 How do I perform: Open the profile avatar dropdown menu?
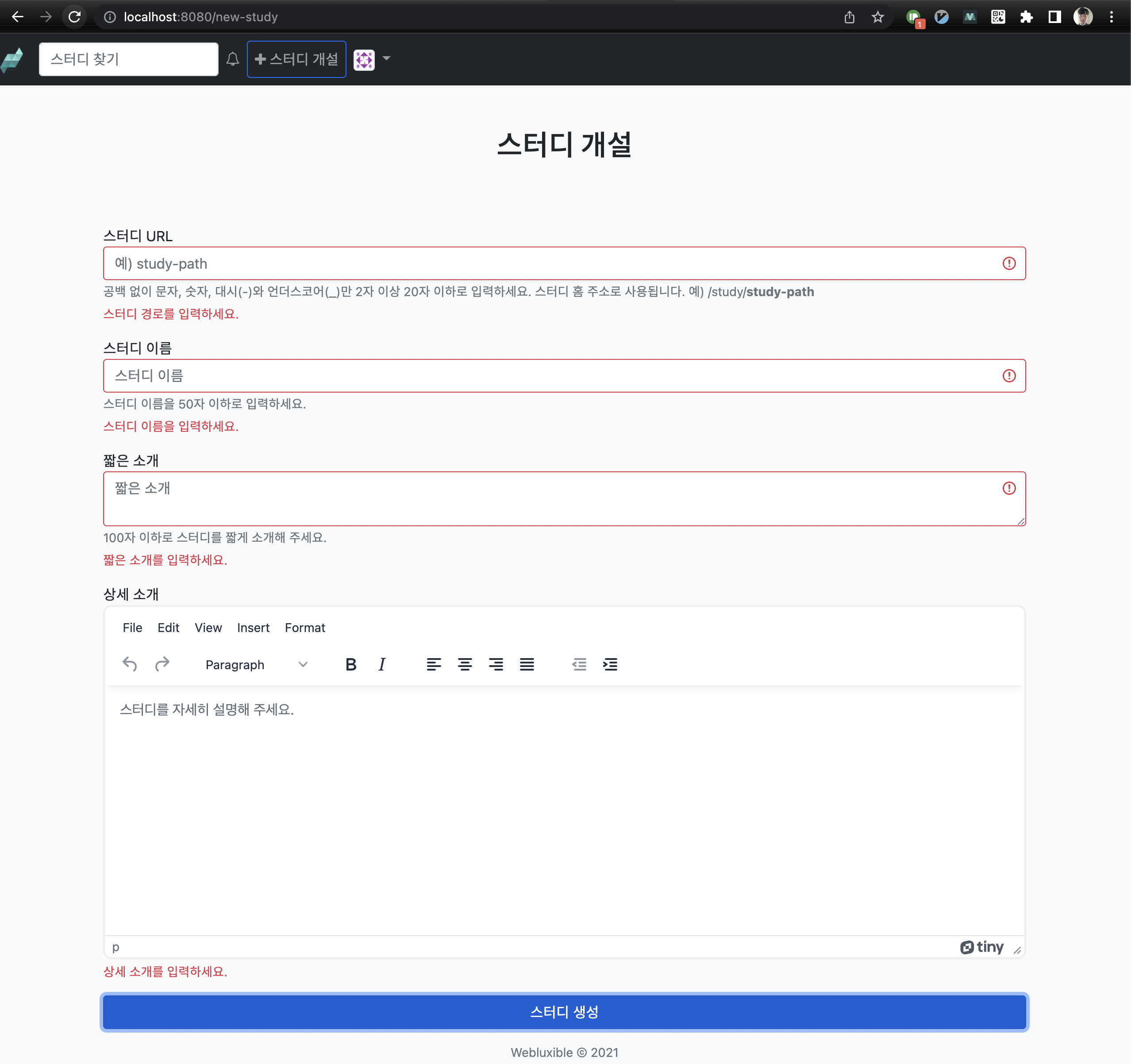372,59
